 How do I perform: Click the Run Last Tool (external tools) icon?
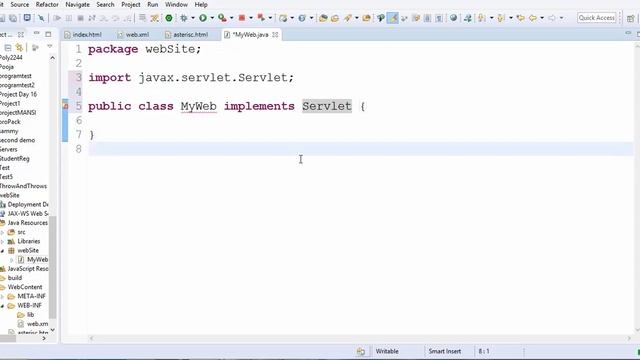tap(222, 18)
